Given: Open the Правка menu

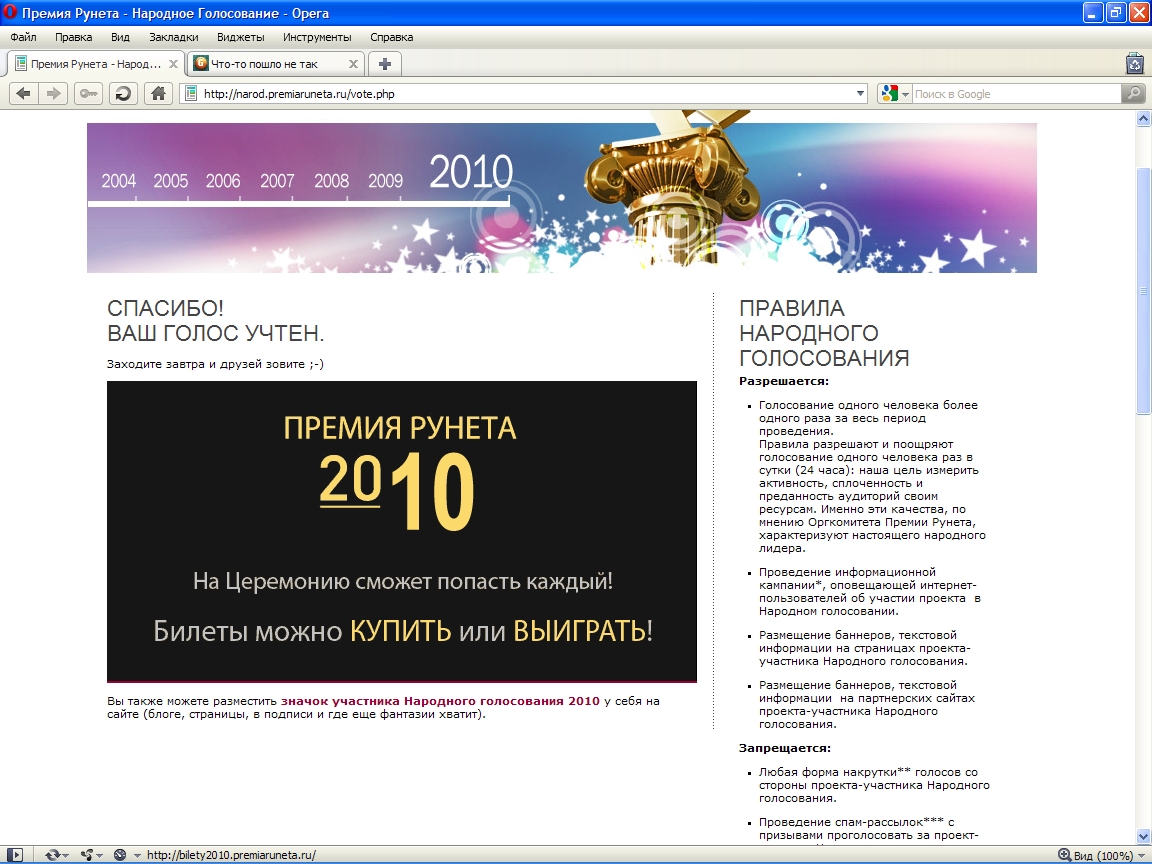Looking at the screenshot, I should [73, 37].
